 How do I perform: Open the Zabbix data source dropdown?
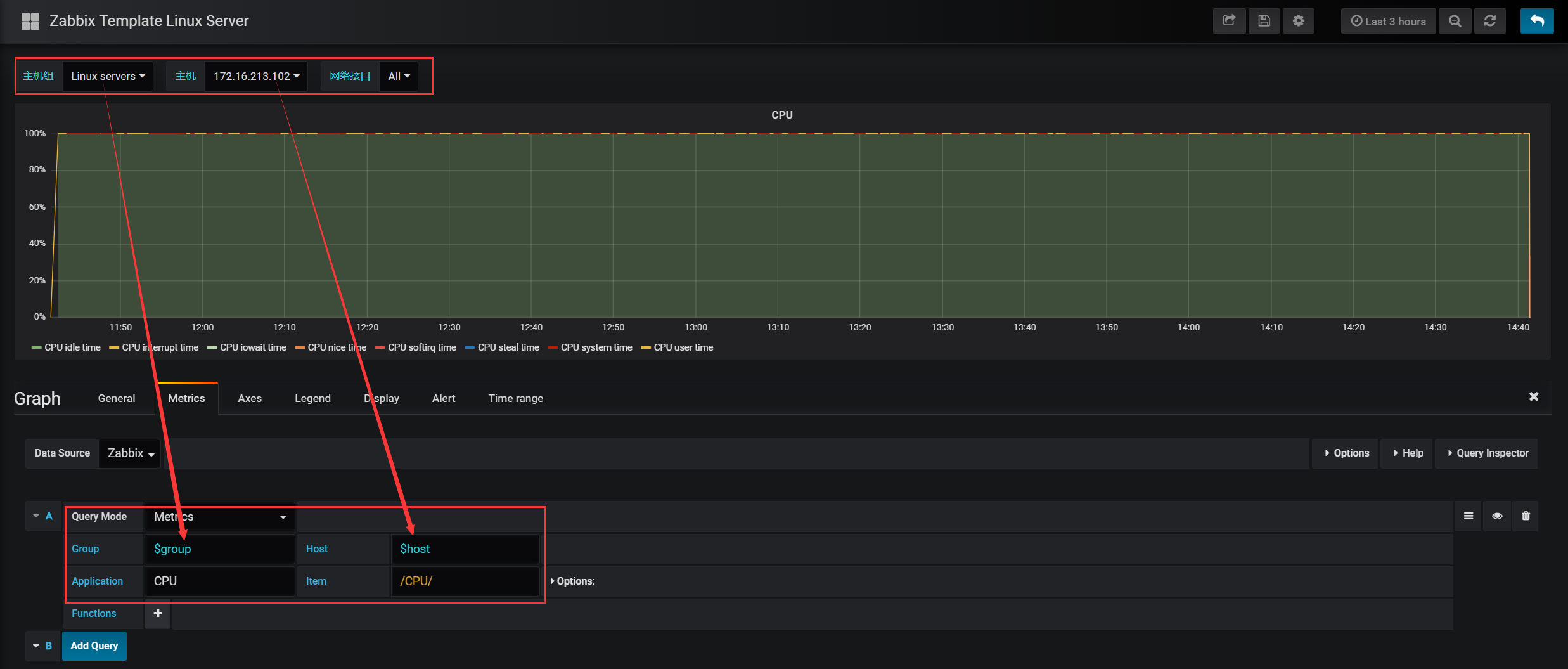[x=131, y=453]
